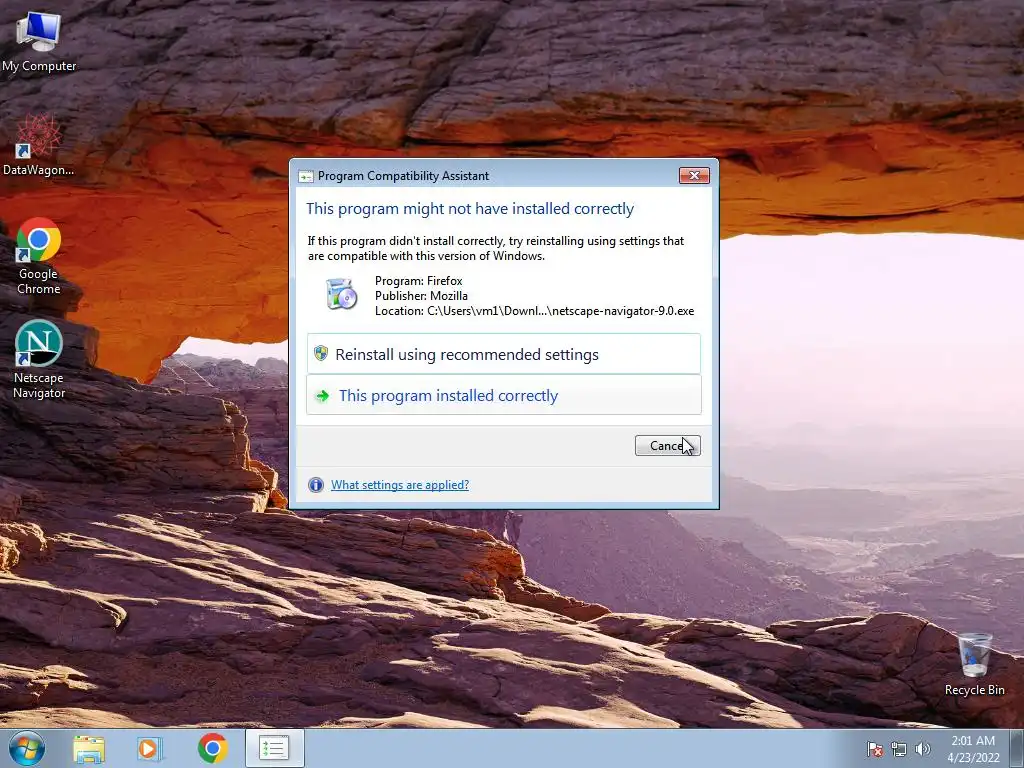The width and height of the screenshot is (1024, 768).
Task: Click the dialog heading about installing correctly
Action: (x=470, y=208)
